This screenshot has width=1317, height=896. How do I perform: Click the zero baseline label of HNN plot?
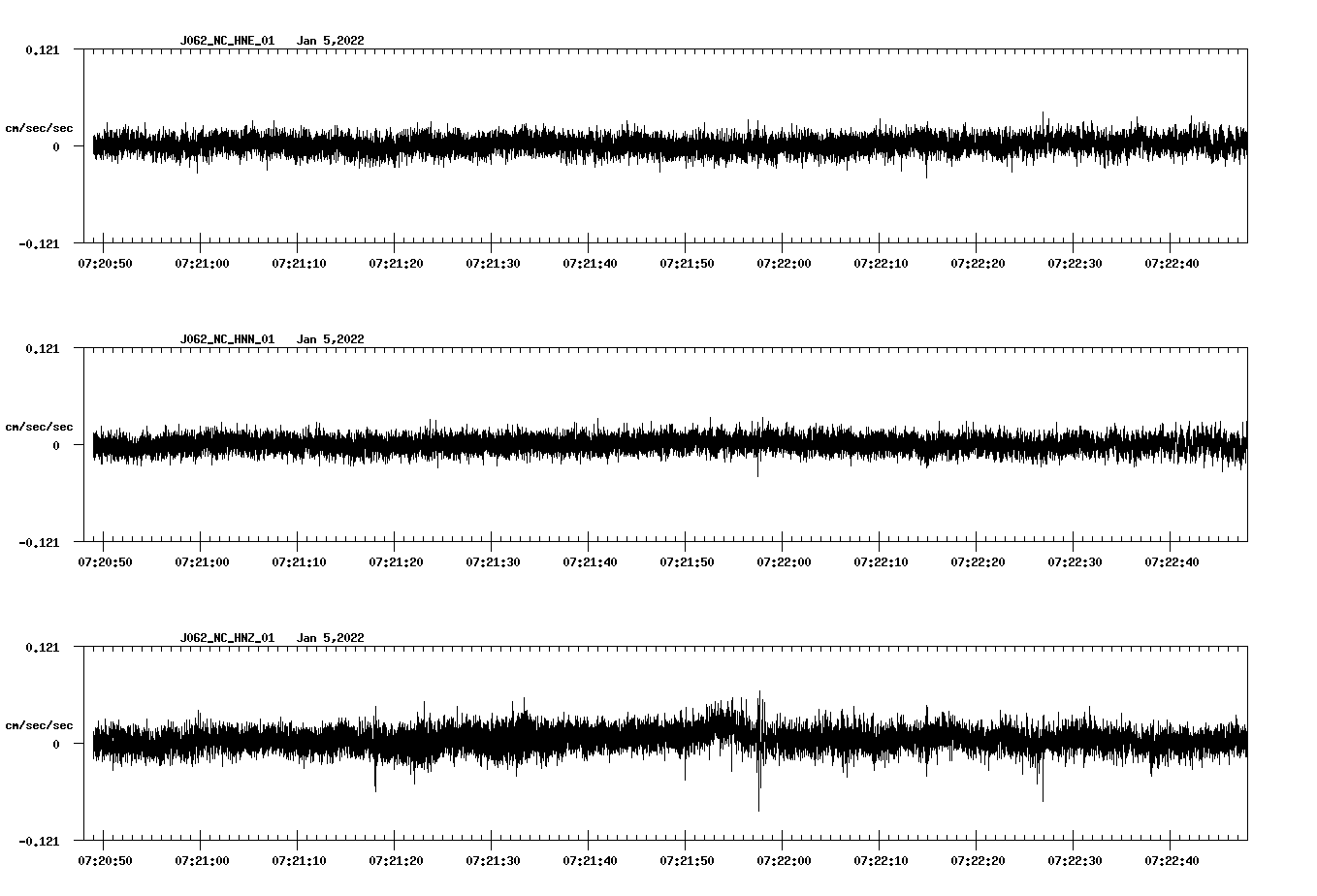[x=55, y=445]
